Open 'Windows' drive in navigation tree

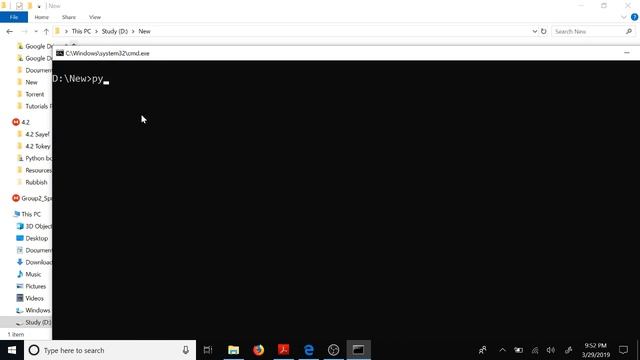(x=33, y=311)
